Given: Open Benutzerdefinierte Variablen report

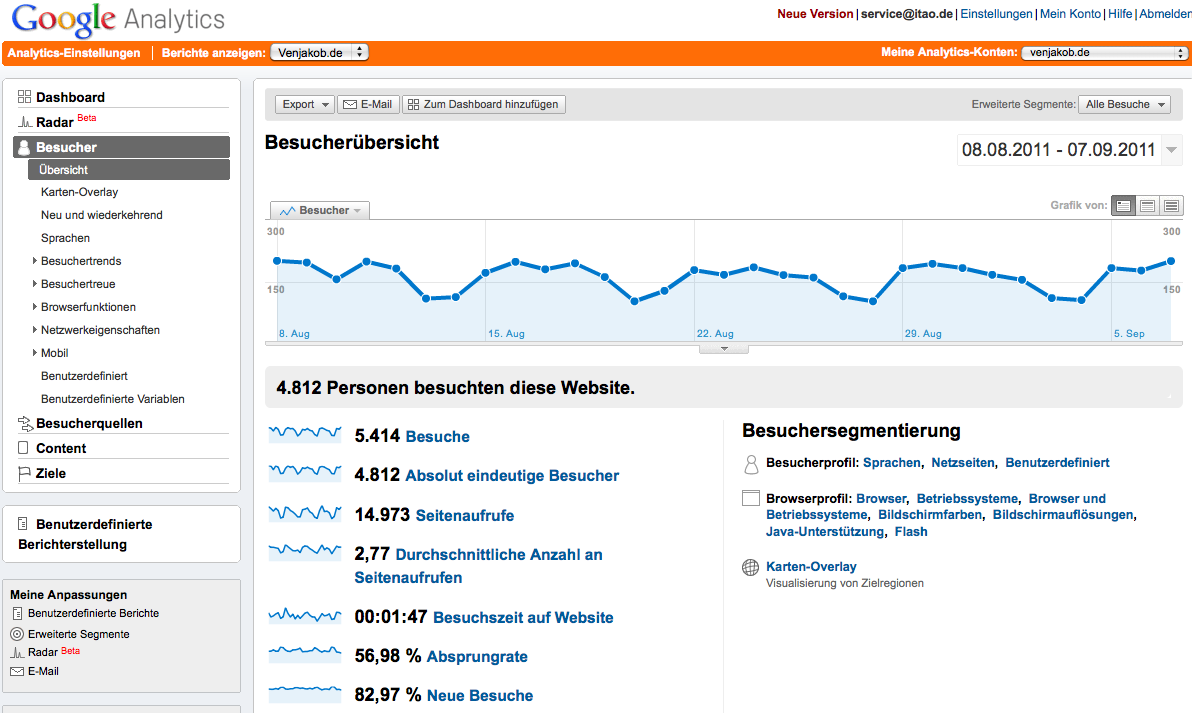Looking at the screenshot, I should (x=113, y=398).
